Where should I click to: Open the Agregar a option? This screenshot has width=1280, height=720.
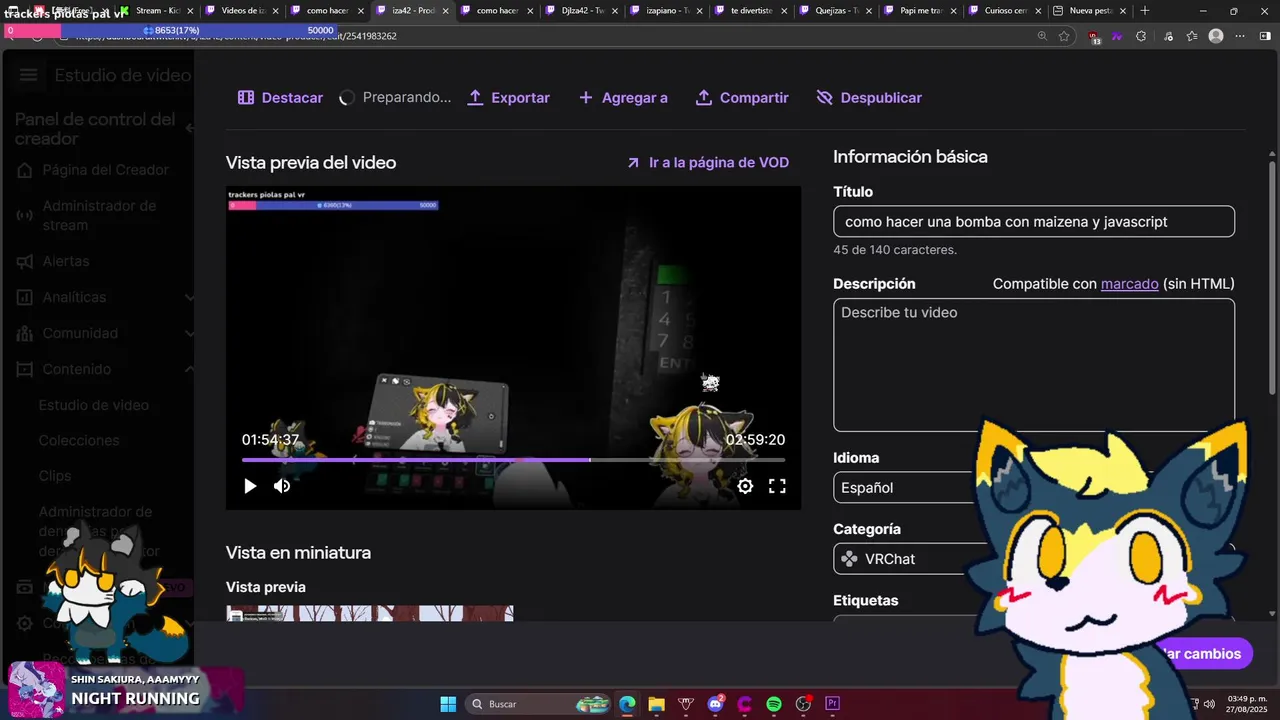[x=623, y=98]
